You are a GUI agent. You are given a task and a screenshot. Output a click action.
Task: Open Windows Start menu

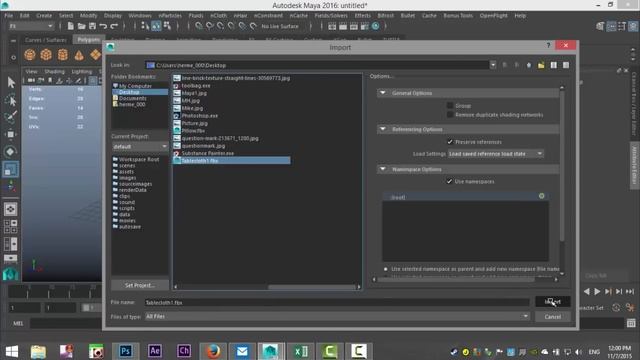pyautogui.click(x=12, y=351)
